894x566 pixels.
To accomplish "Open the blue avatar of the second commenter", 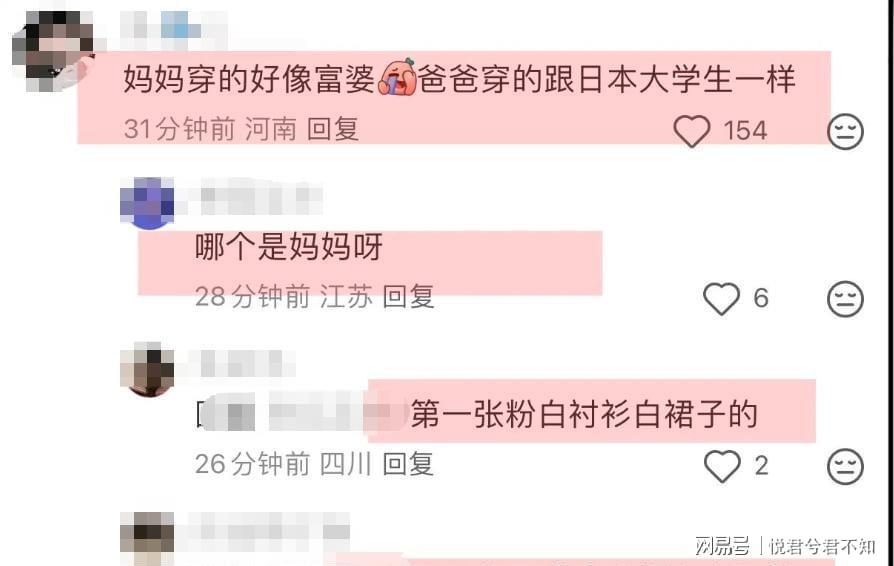I will click(148, 203).
